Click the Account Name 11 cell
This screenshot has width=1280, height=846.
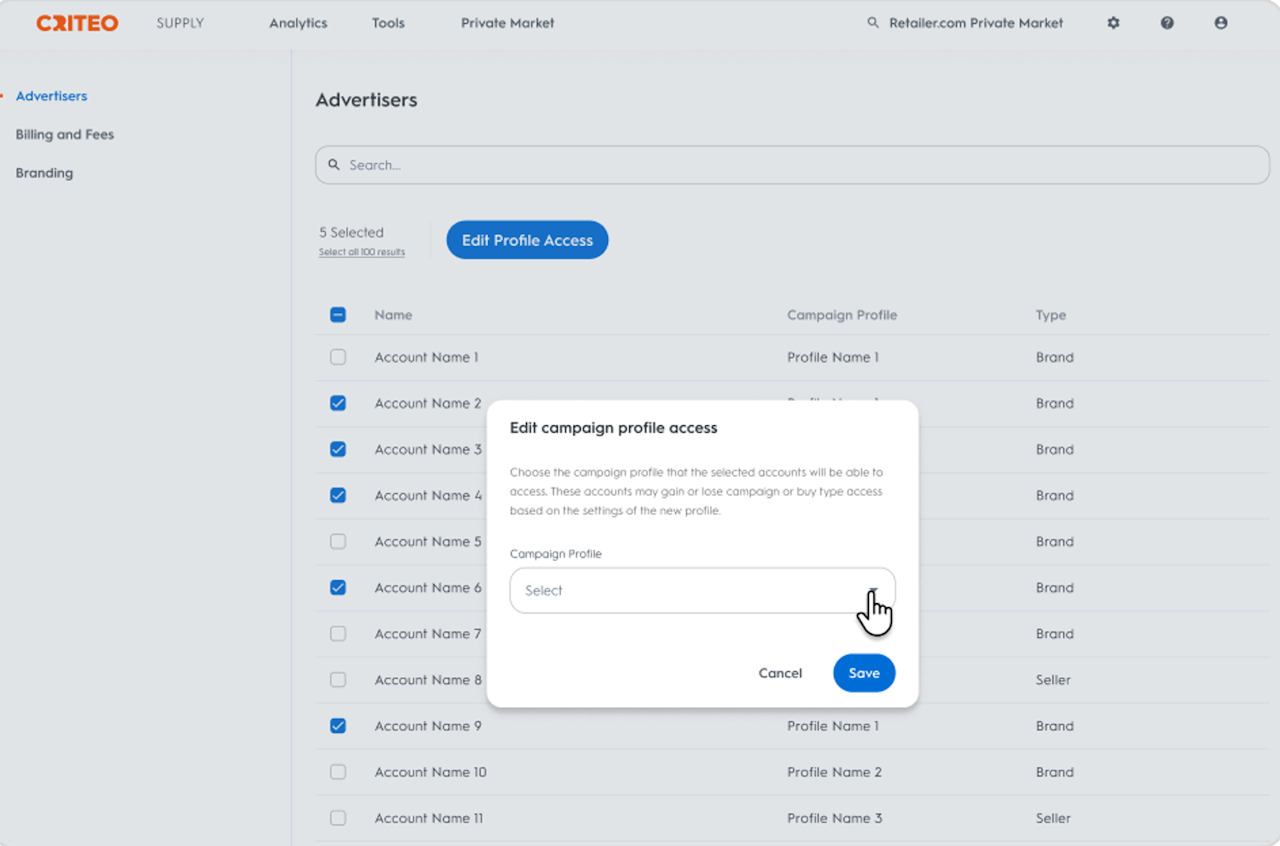[429, 818]
